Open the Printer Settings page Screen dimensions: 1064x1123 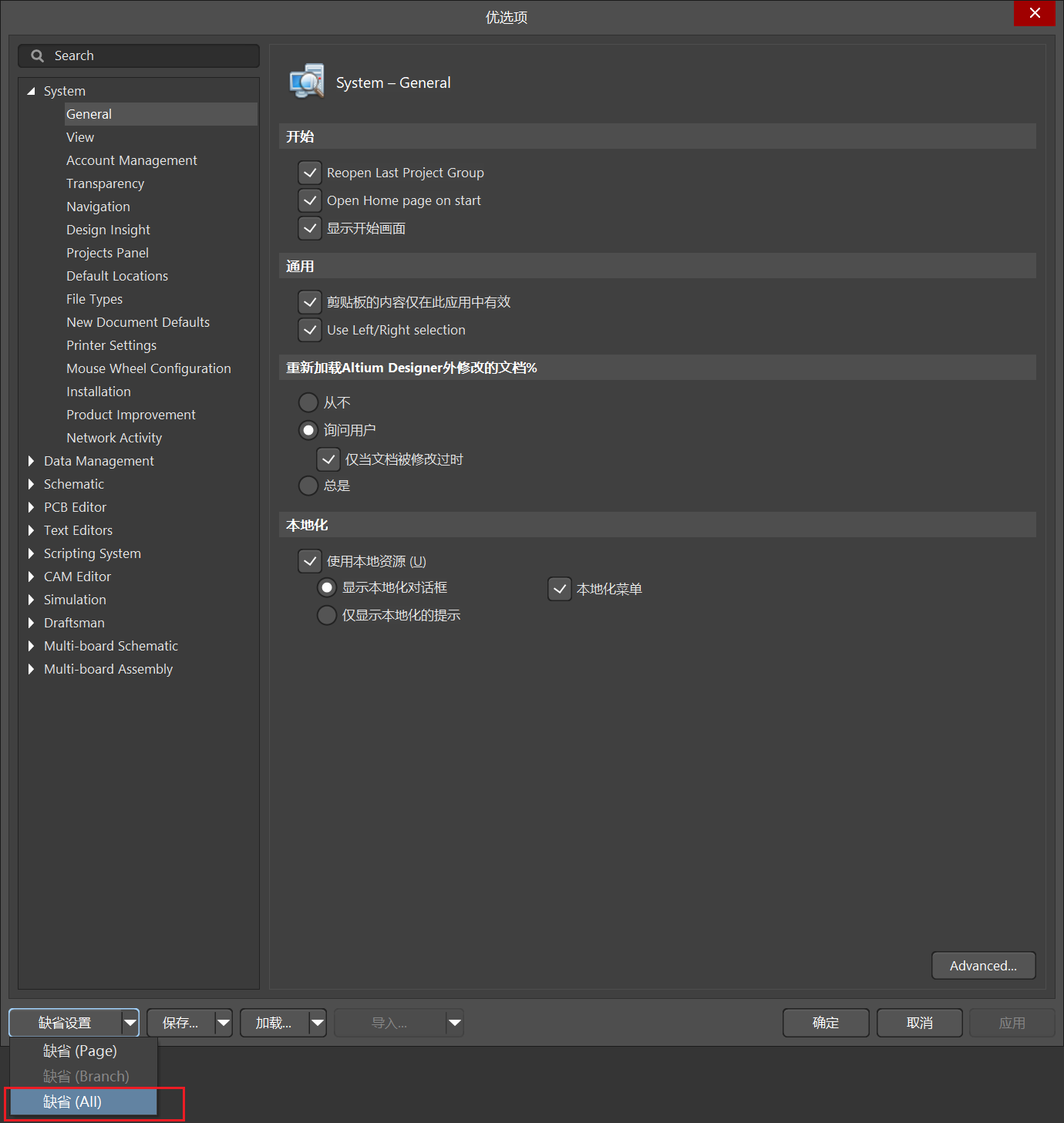coord(111,345)
